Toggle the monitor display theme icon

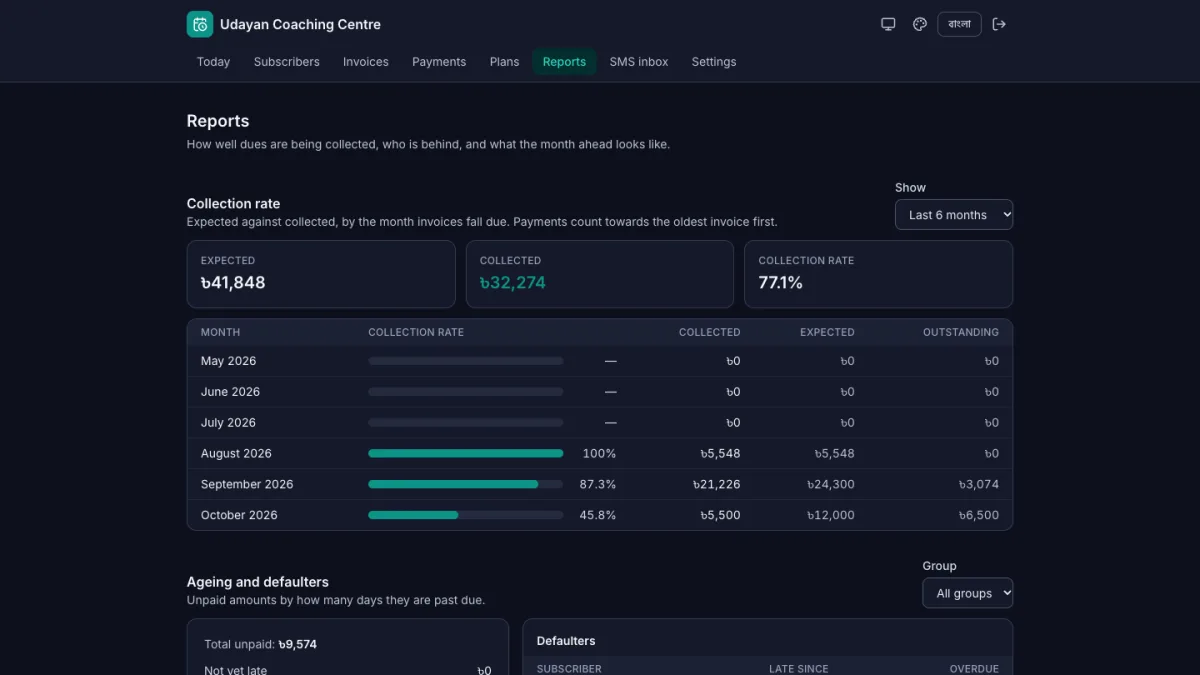pos(888,24)
